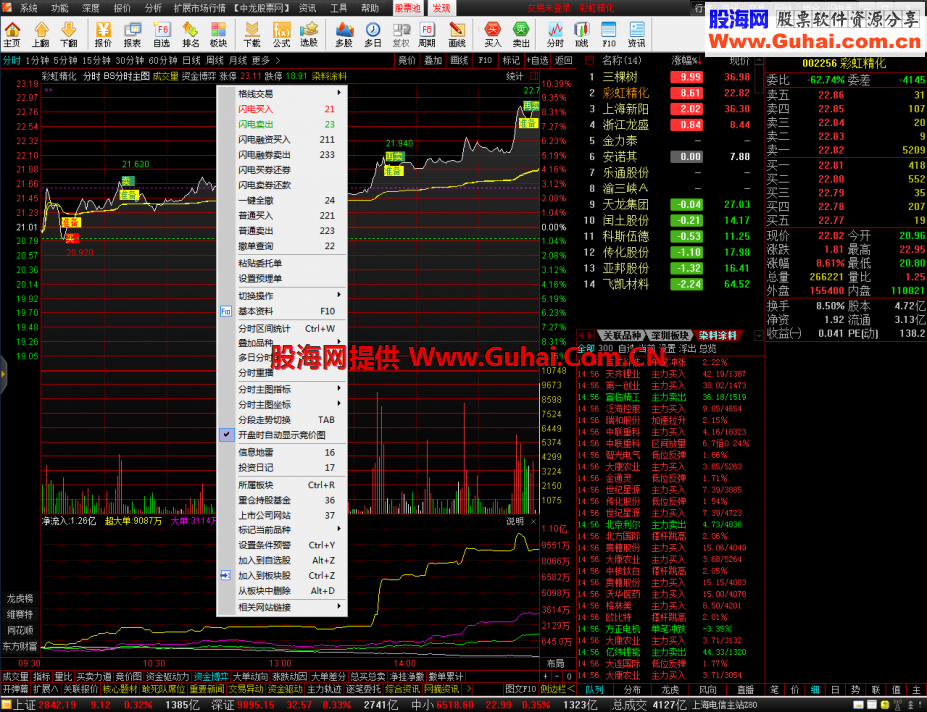Toggle the 图文F10 button

(x=520, y=689)
